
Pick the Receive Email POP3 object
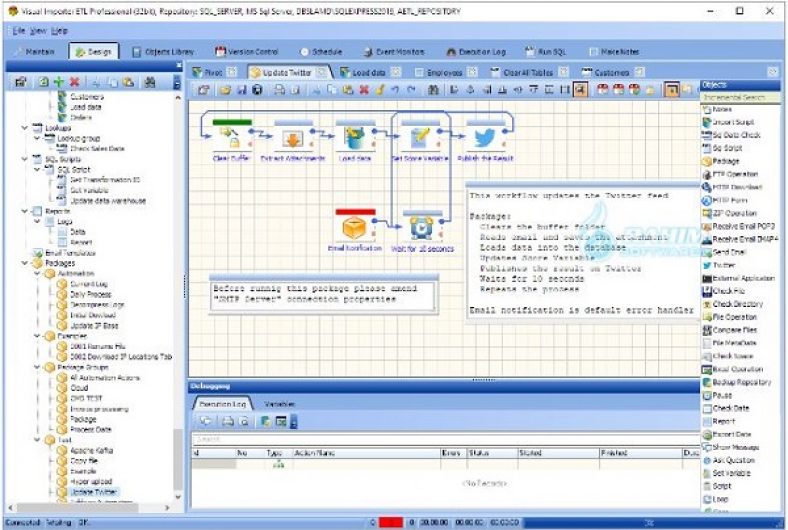click(x=738, y=226)
